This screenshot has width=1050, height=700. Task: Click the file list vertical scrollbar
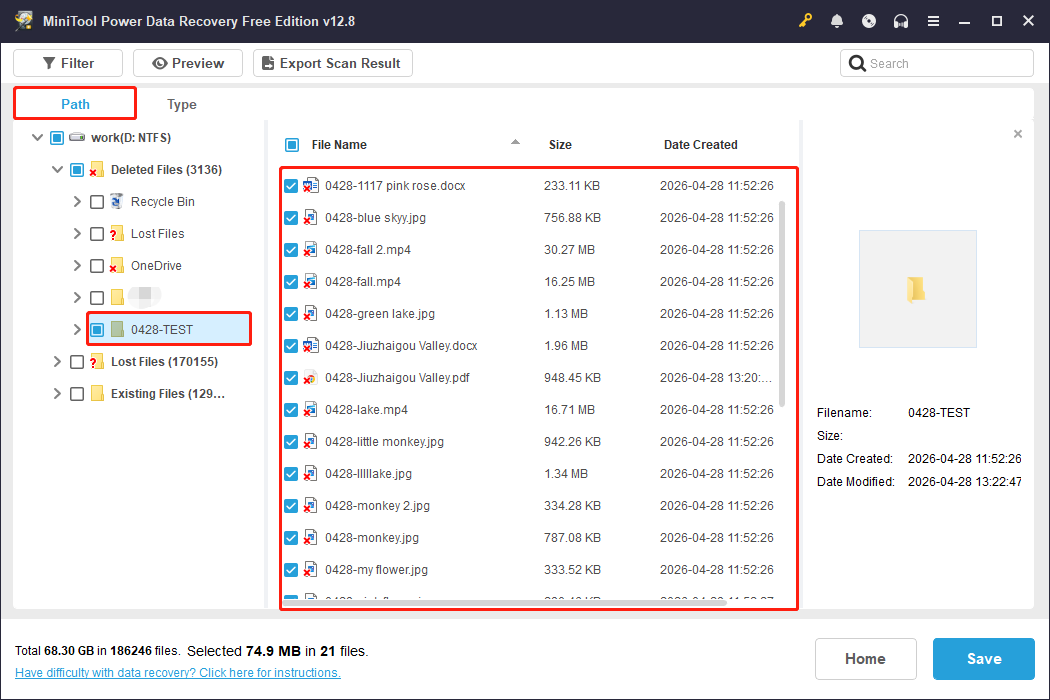[x=781, y=303]
